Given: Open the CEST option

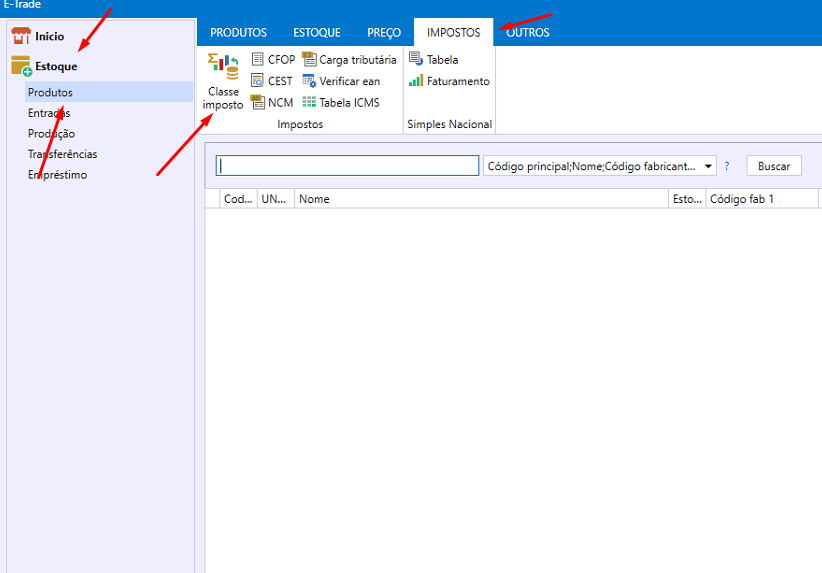Looking at the screenshot, I should (259, 81).
